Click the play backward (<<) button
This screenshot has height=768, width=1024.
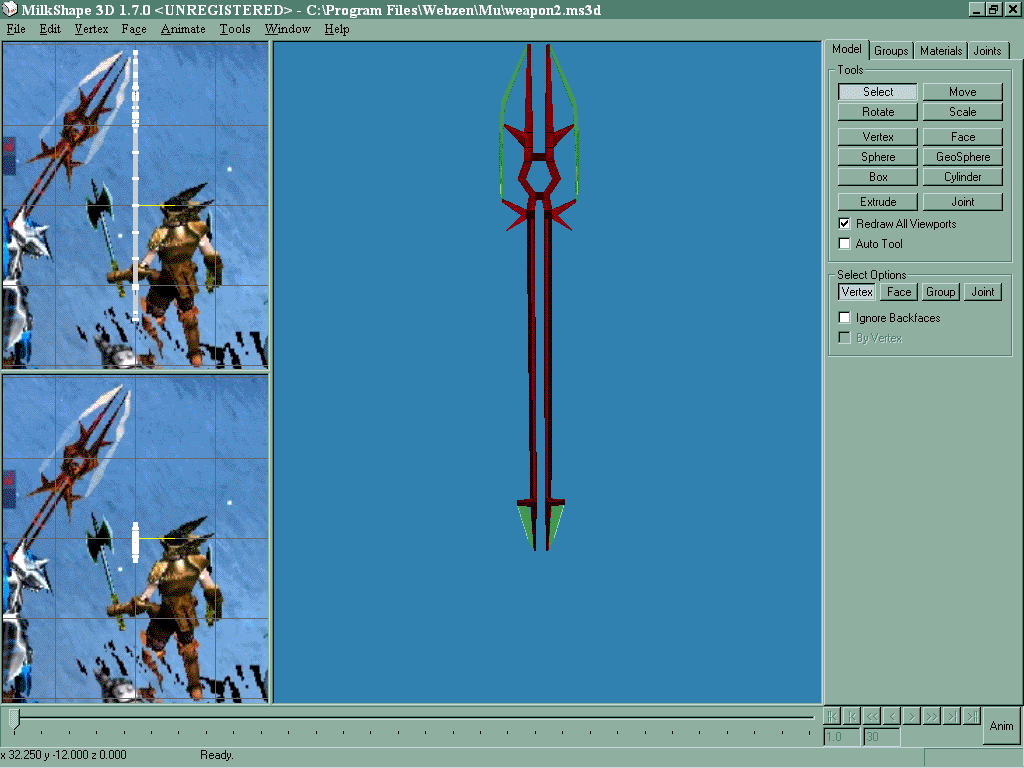tap(872, 716)
